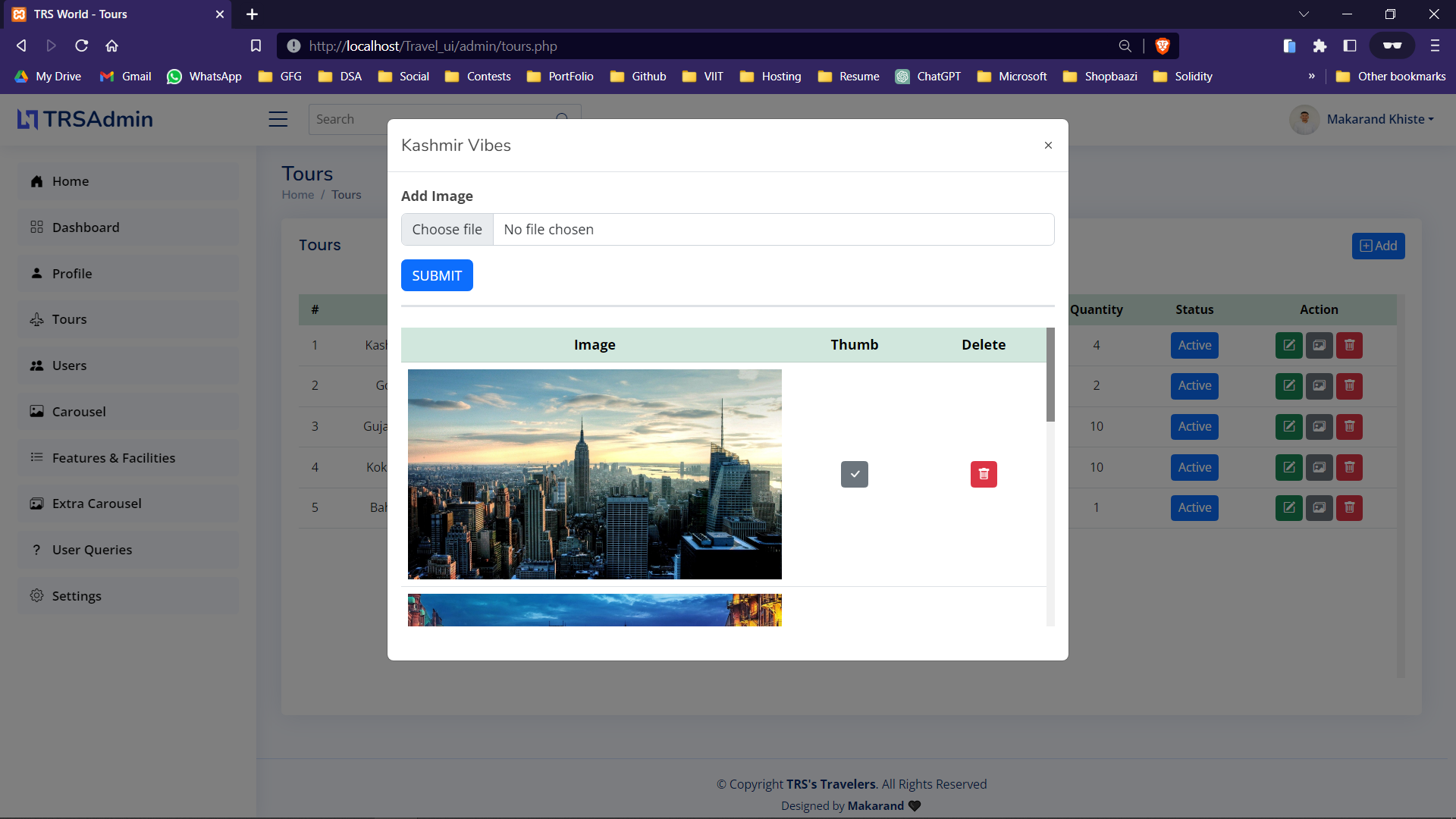This screenshot has height=819, width=1456.
Task: Open a new browser tab
Action: point(252,14)
